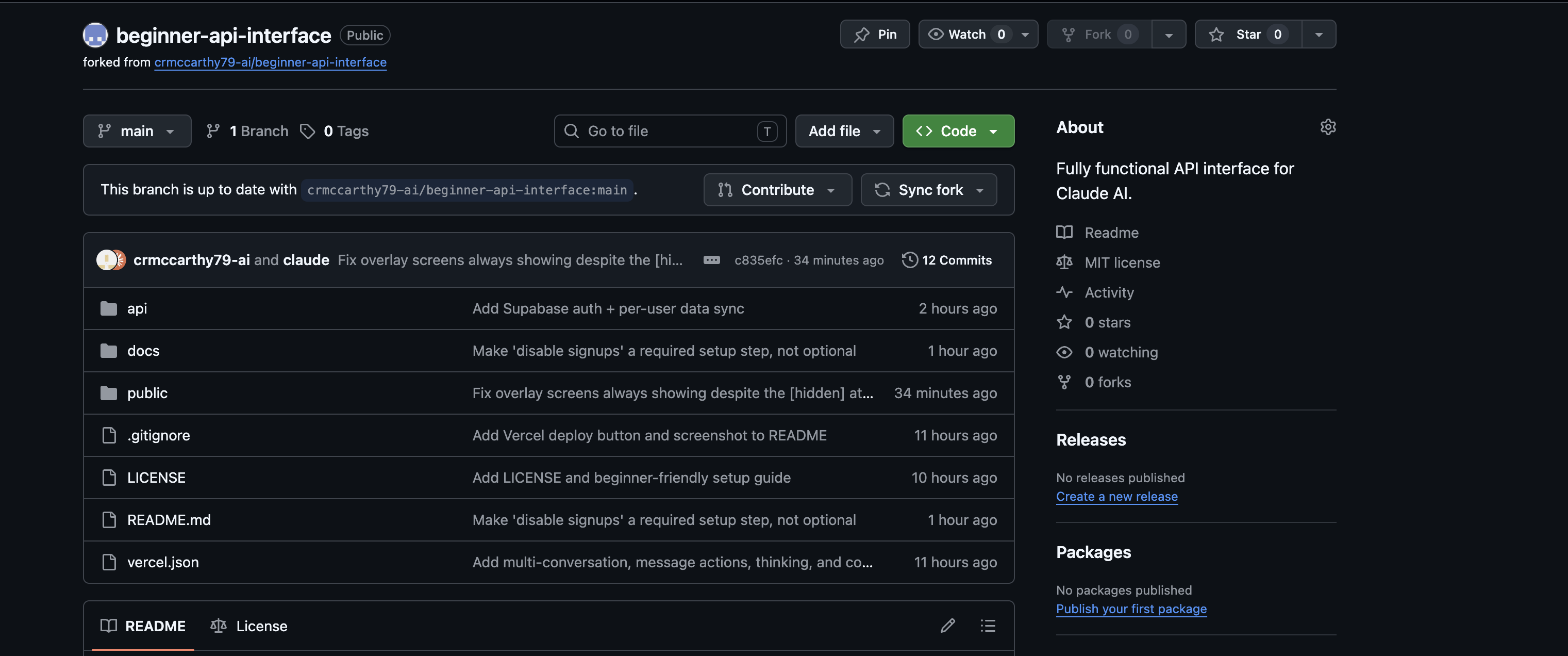Open the README.md file
Image resolution: width=1568 pixels, height=656 pixels.
tap(169, 519)
